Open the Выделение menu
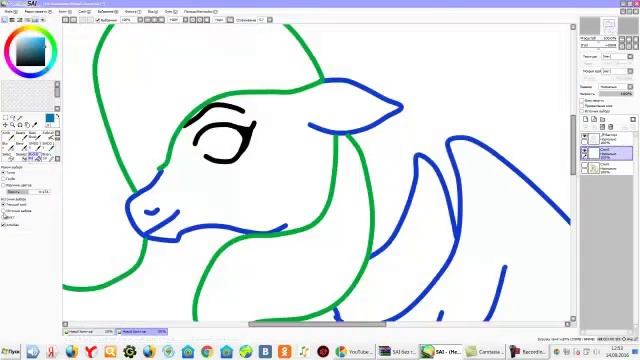 pos(108,11)
